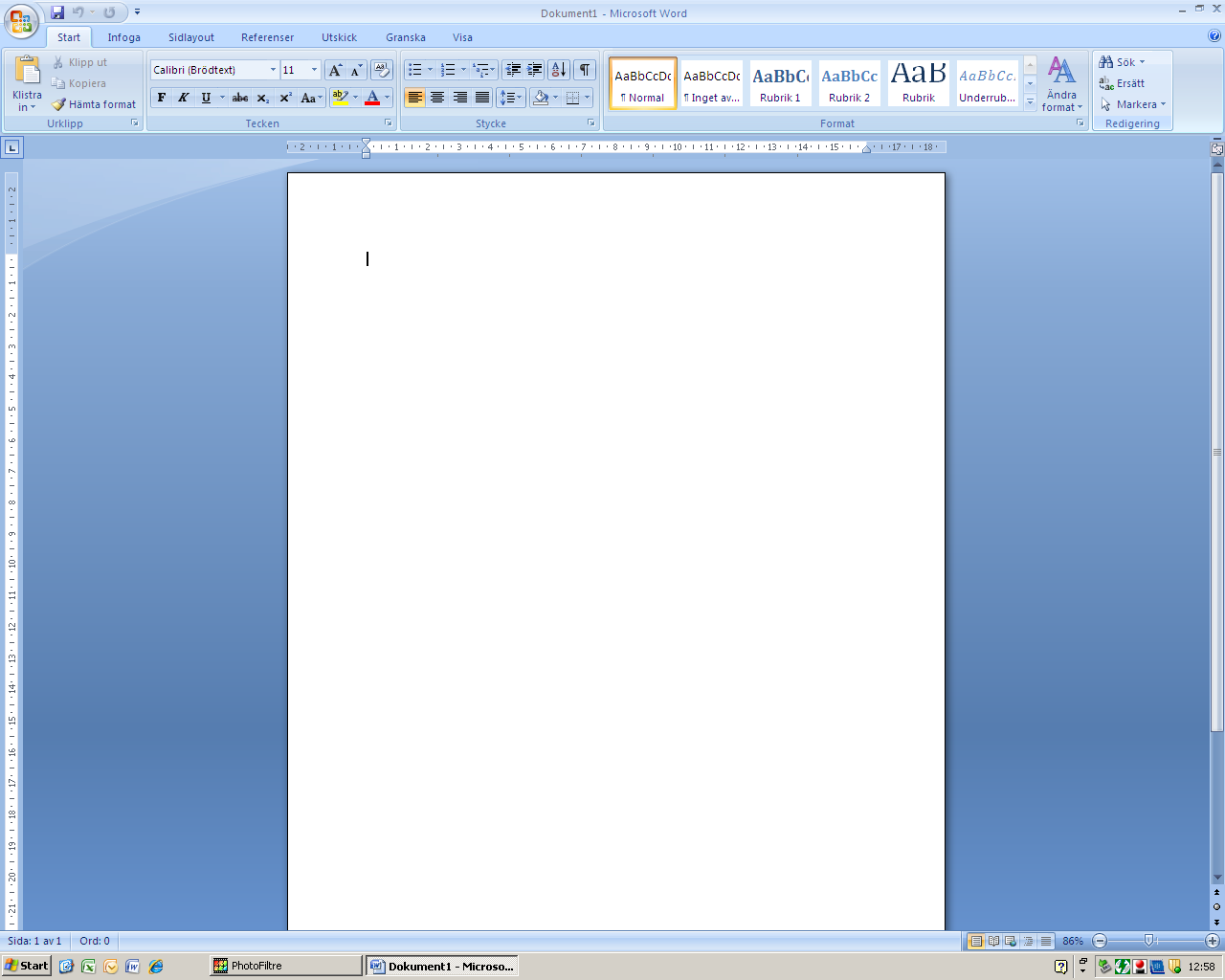
Task: Open font name Calibri dropdown
Action: (273, 70)
